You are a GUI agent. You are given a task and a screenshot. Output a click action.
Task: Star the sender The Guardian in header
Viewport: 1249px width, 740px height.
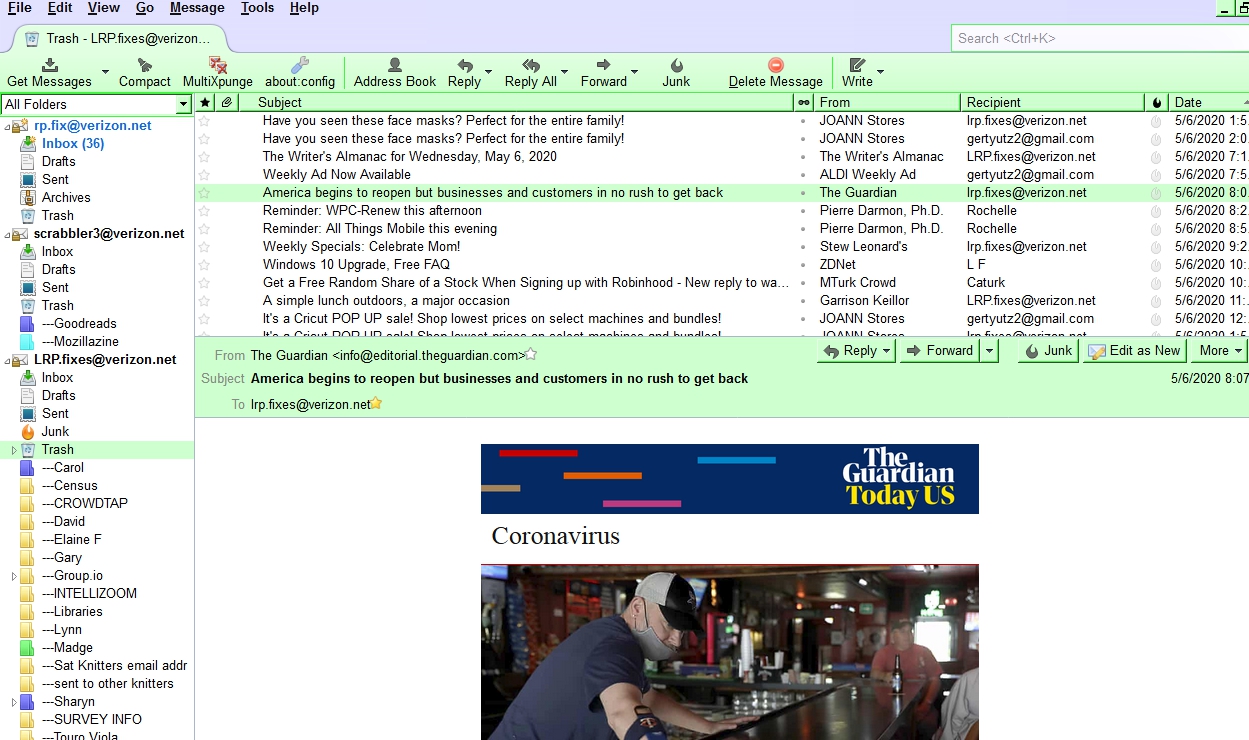(531, 354)
